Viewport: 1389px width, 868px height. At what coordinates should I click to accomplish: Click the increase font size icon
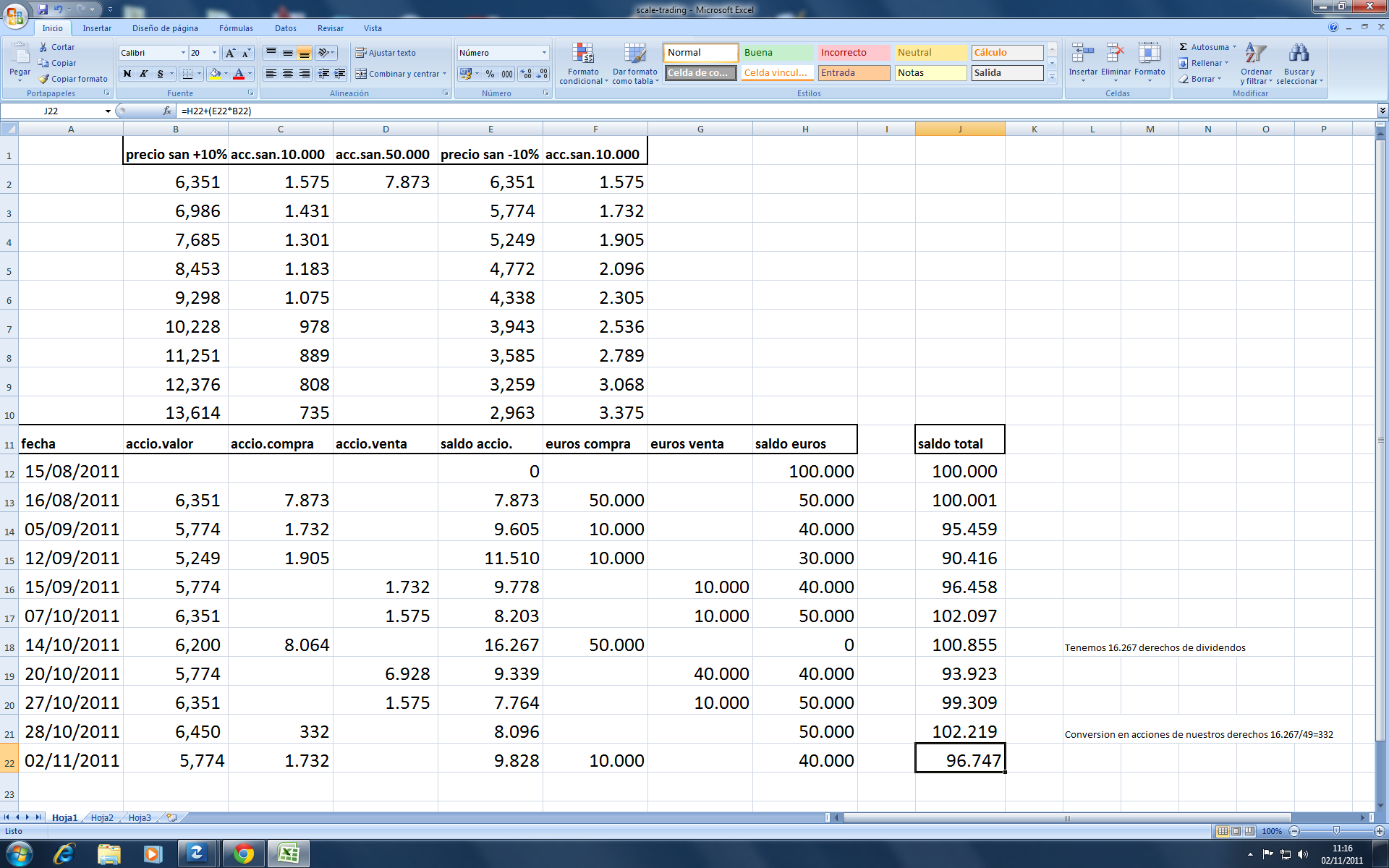coord(230,53)
